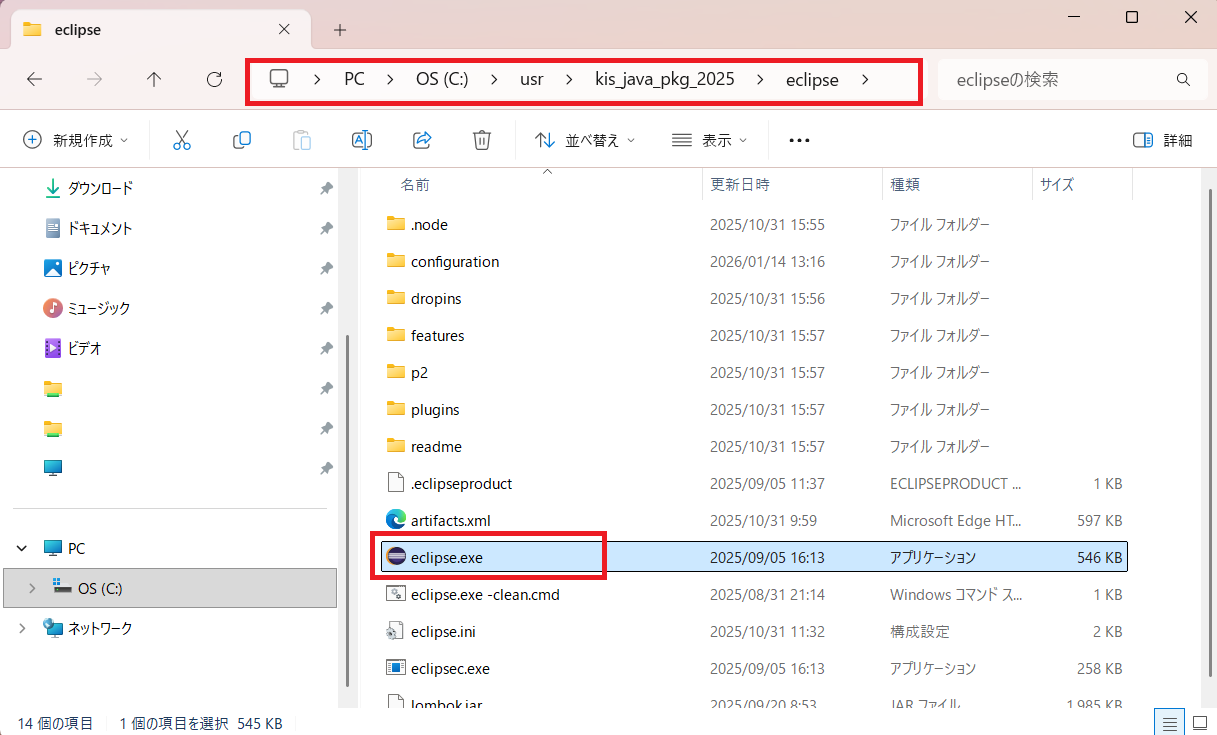Navigate back with the left arrow
The image size is (1217, 735).
[34, 80]
